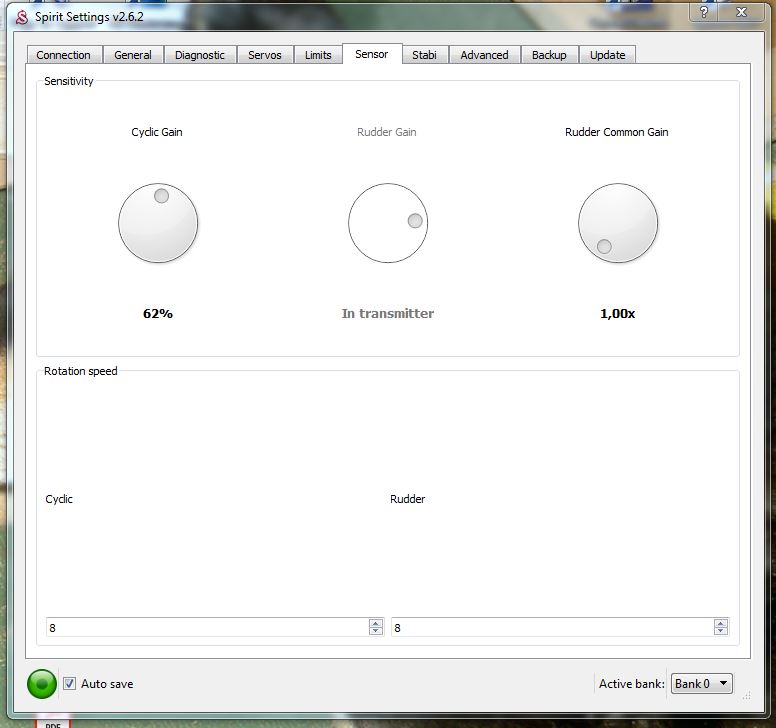Open the Update tab
This screenshot has width=776, height=728.
607,55
